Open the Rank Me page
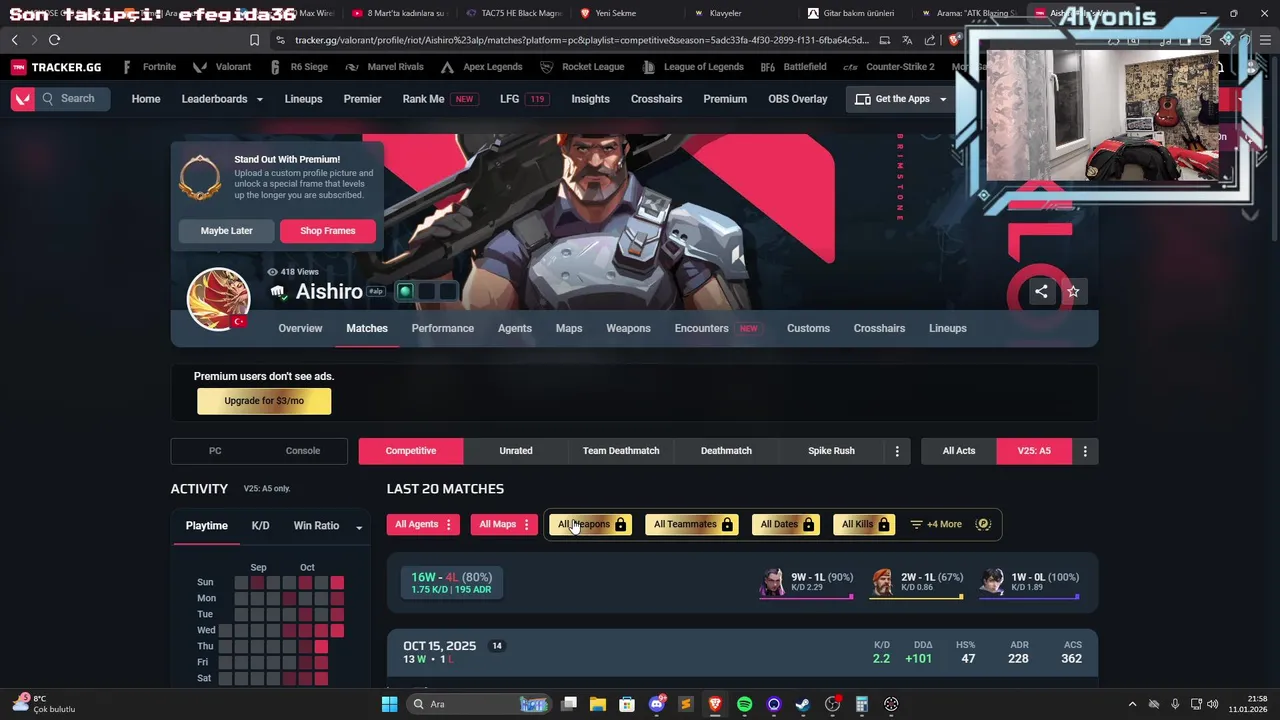This screenshot has height=720, width=1280. 439,99
